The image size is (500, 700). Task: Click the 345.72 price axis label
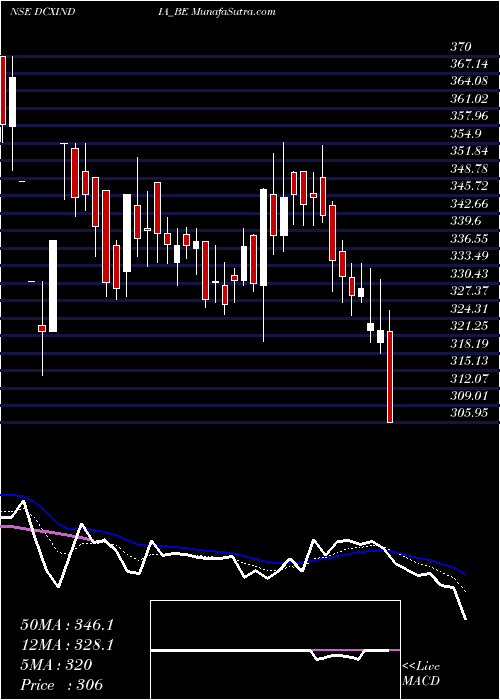468,187
